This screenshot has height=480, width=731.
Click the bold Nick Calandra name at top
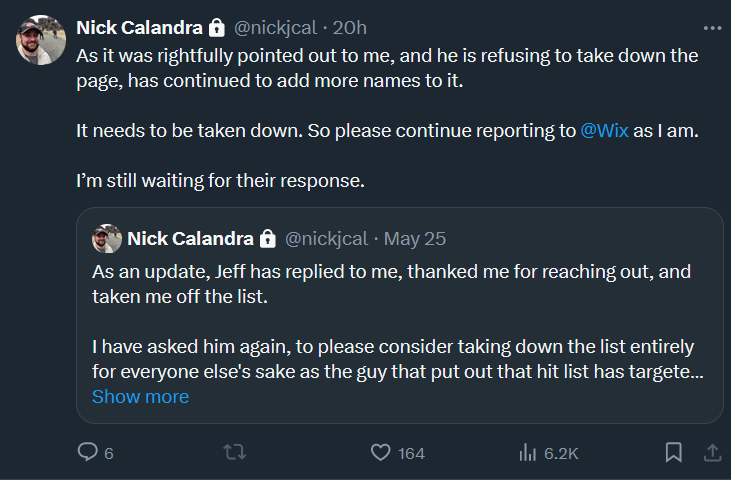tap(140, 27)
